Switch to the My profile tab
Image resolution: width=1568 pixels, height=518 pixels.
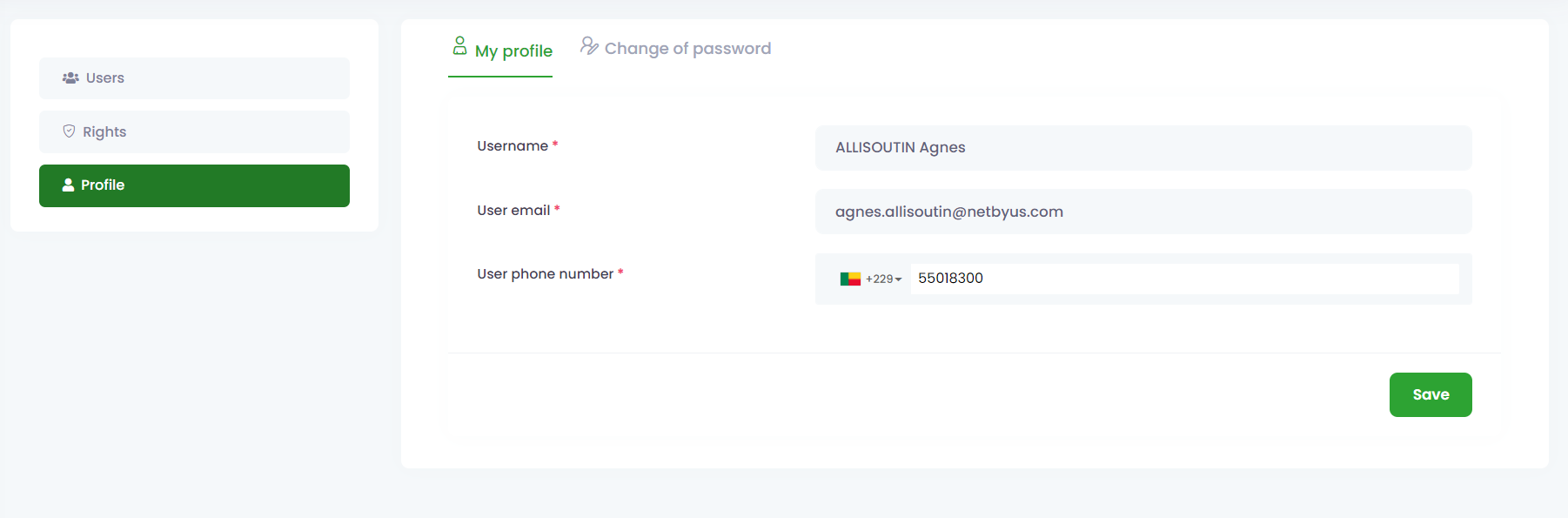coord(513,50)
